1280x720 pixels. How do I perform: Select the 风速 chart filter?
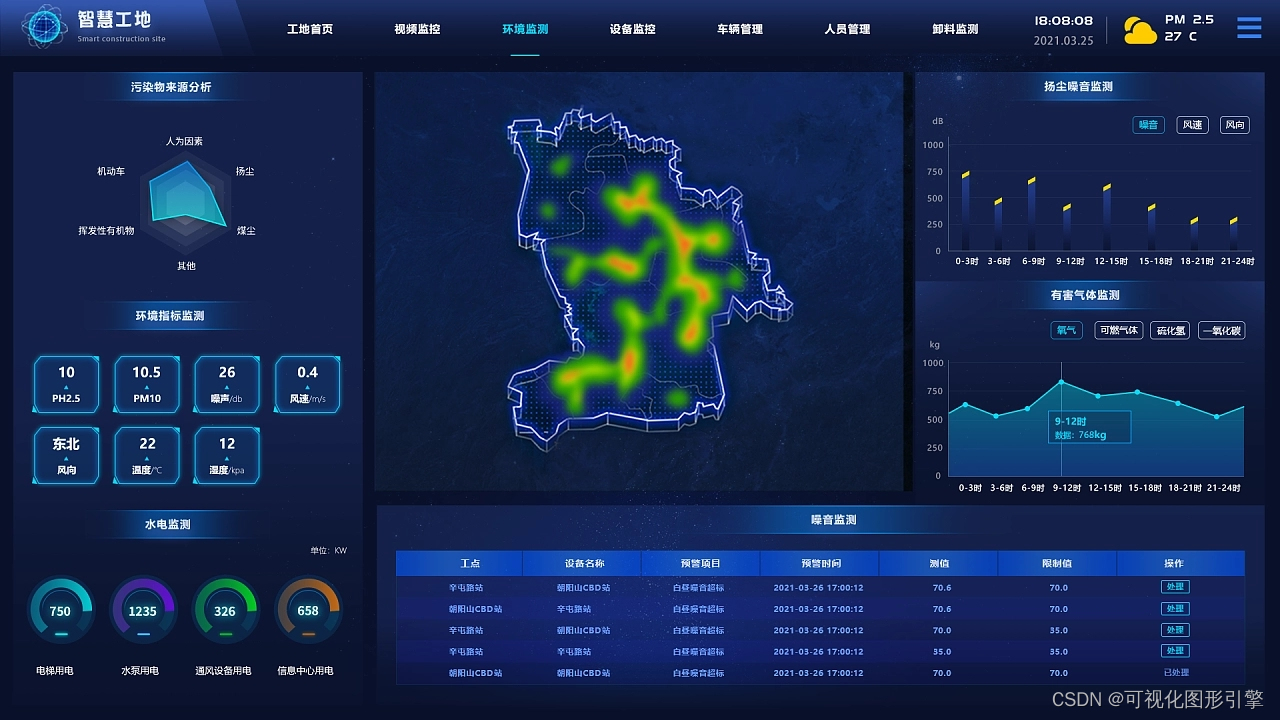[x=1192, y=125]
